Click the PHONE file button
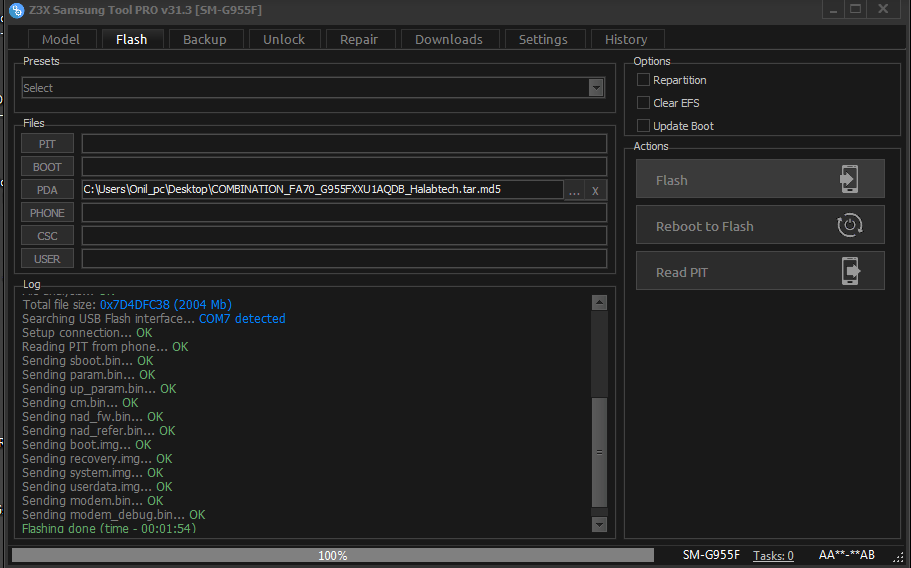The image size is (911, 568). 47,213
